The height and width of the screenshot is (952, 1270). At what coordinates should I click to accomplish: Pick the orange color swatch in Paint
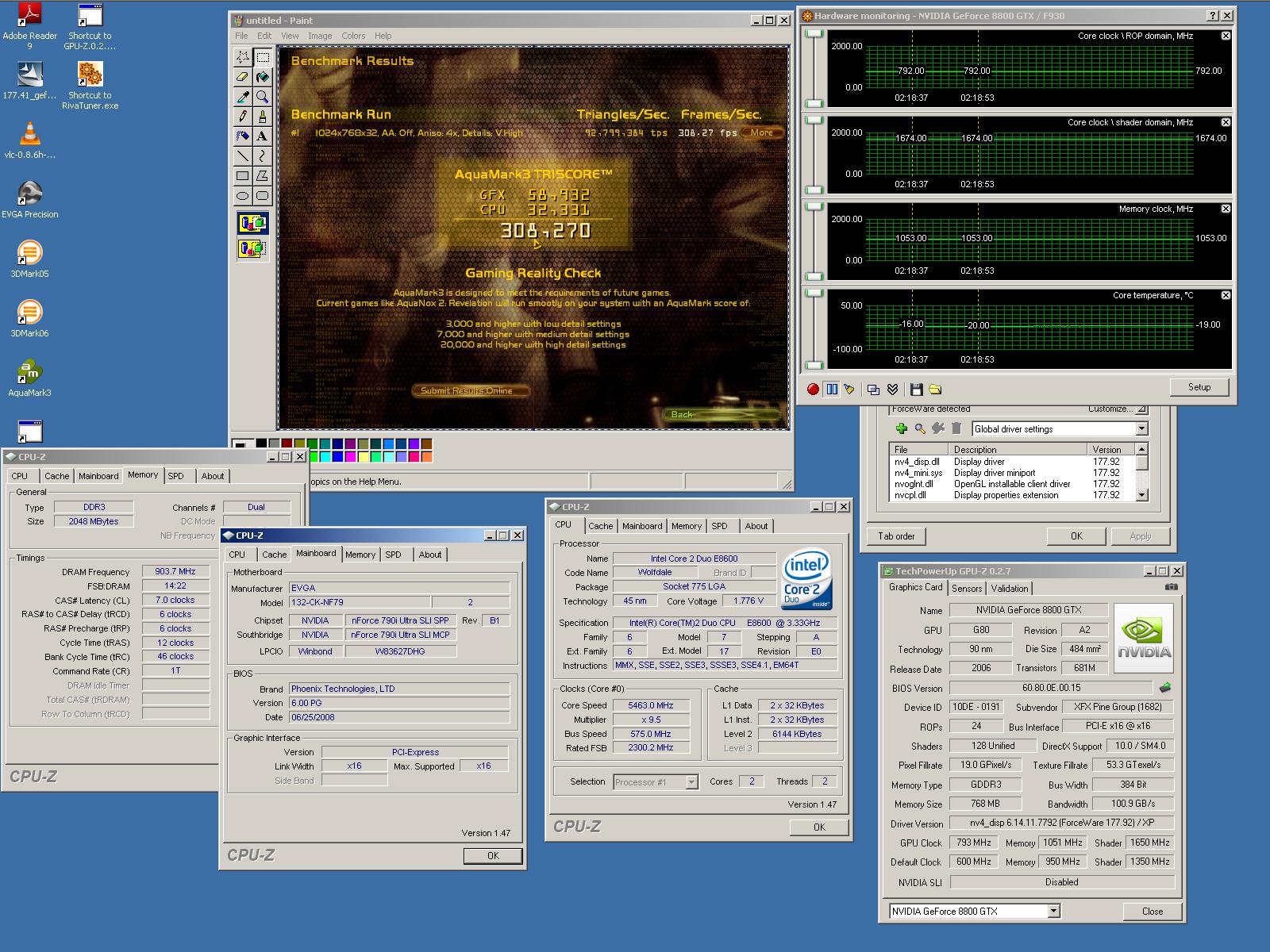(x=426, y=457)
